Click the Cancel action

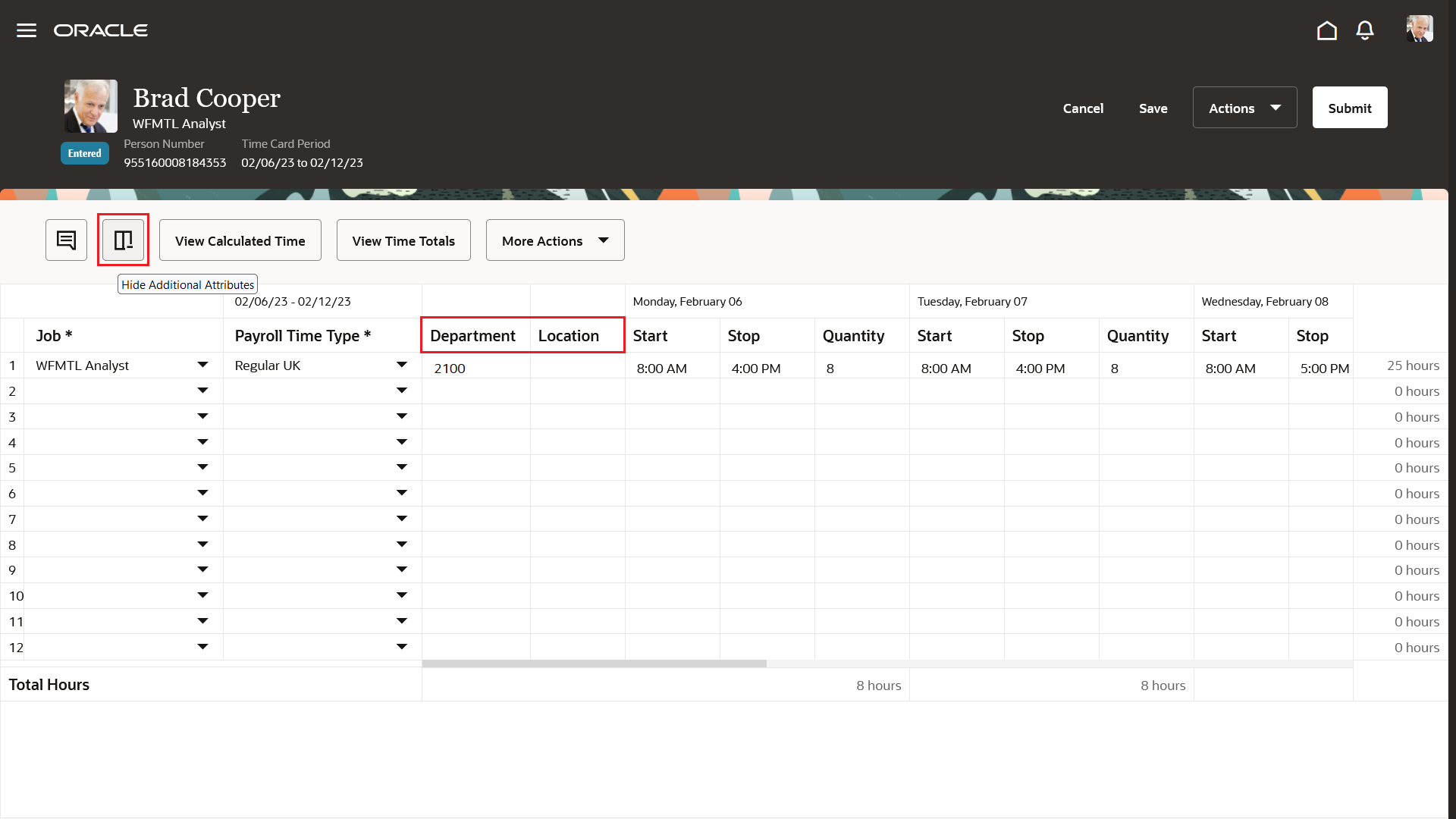[x=1083, y=108]
